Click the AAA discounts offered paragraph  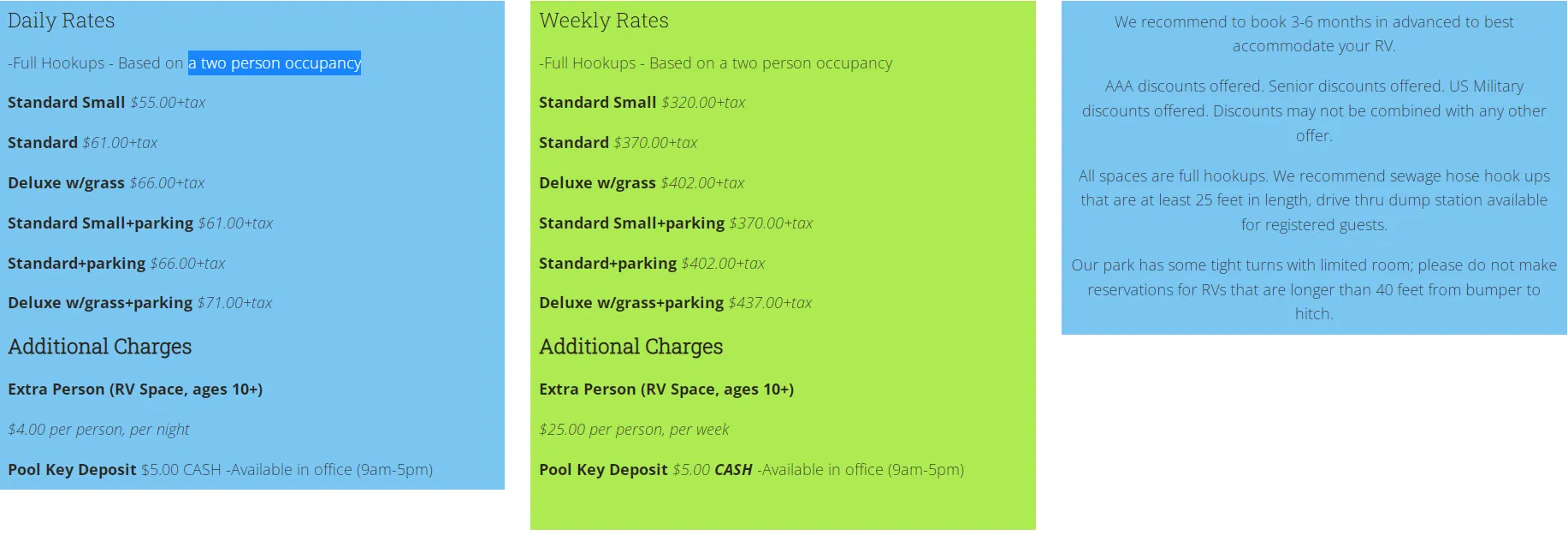1314,111
